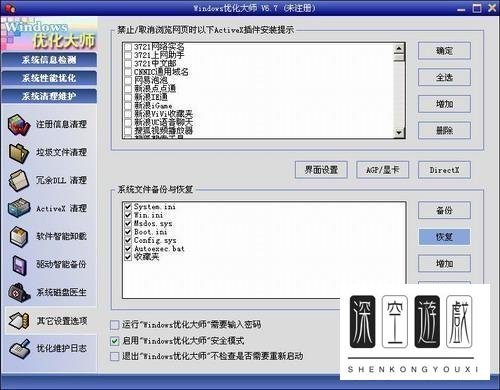The height and width of the screenshot is (390, 500).
Task: Open the 界面设置 button
Action: pos(321,170)
